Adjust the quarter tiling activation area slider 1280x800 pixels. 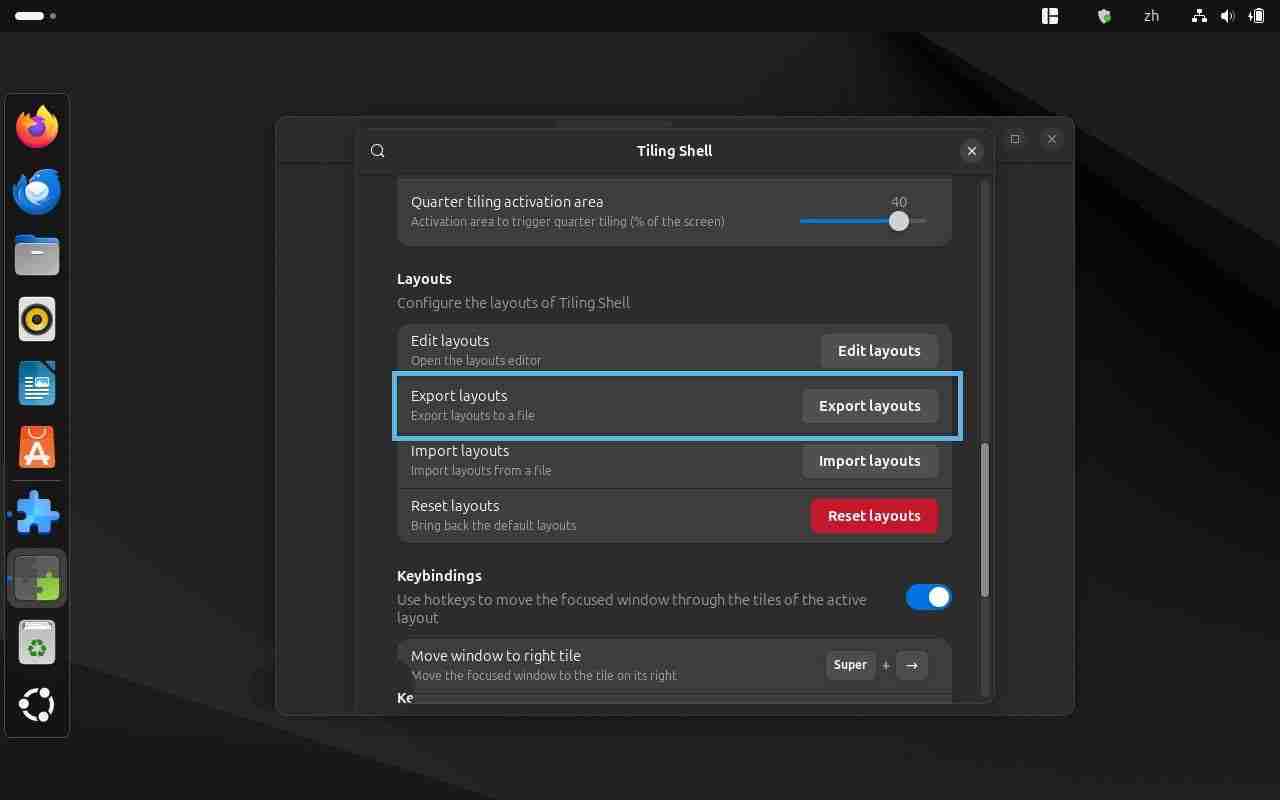click(x=898, y=221)
